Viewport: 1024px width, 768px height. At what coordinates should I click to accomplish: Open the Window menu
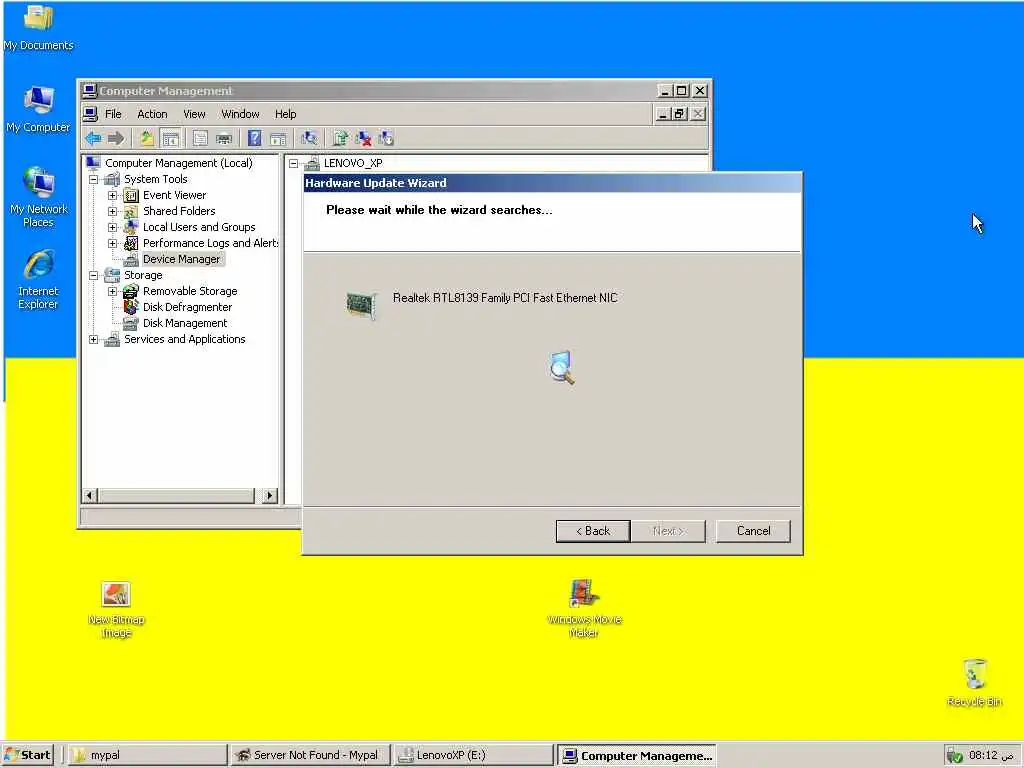pyautogui.click(x=240, y=114)
